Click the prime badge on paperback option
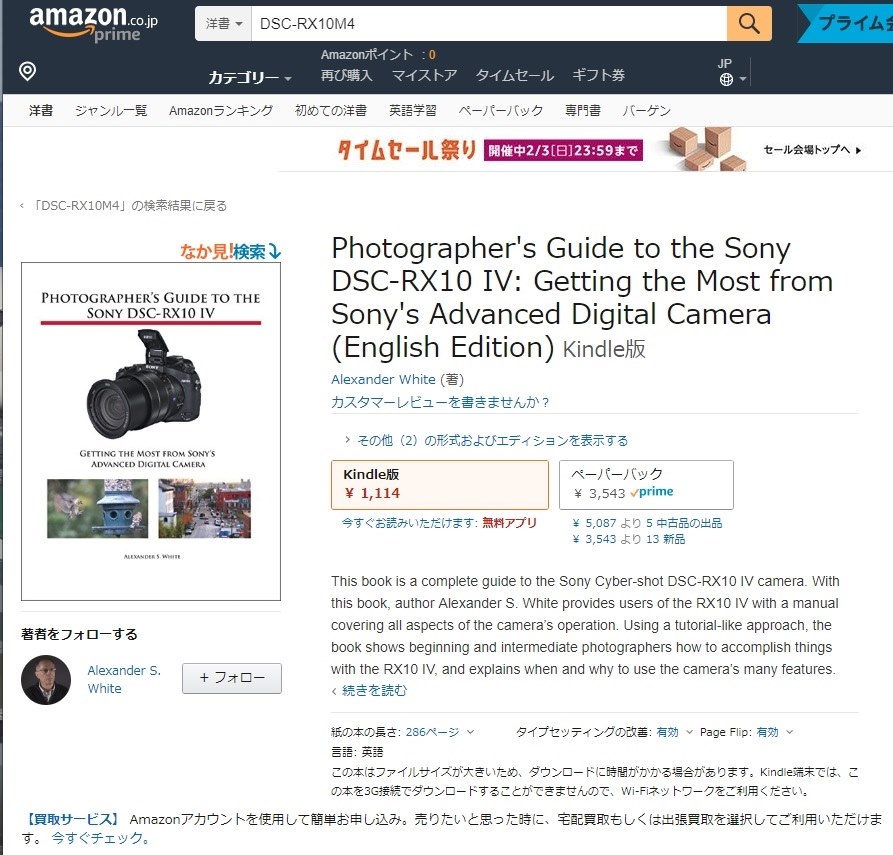 652,492
